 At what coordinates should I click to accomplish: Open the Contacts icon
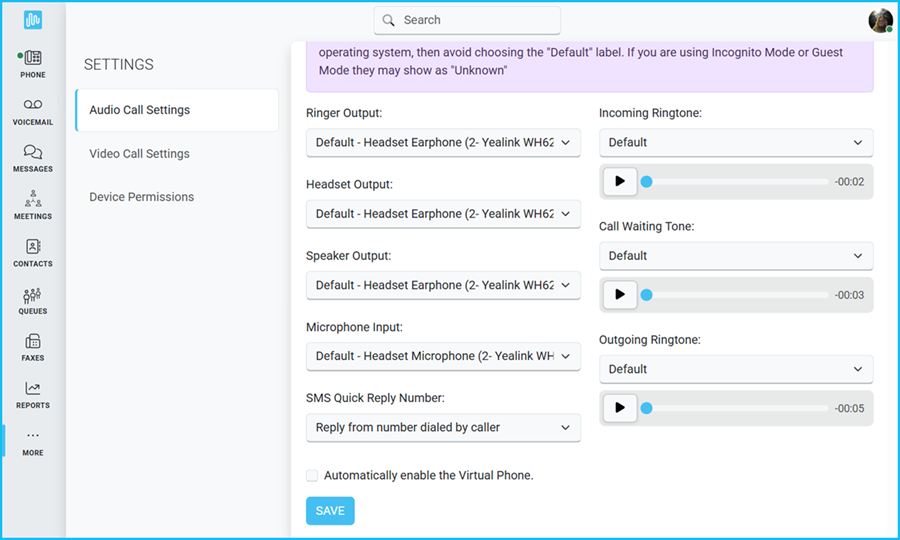[33, 246]
